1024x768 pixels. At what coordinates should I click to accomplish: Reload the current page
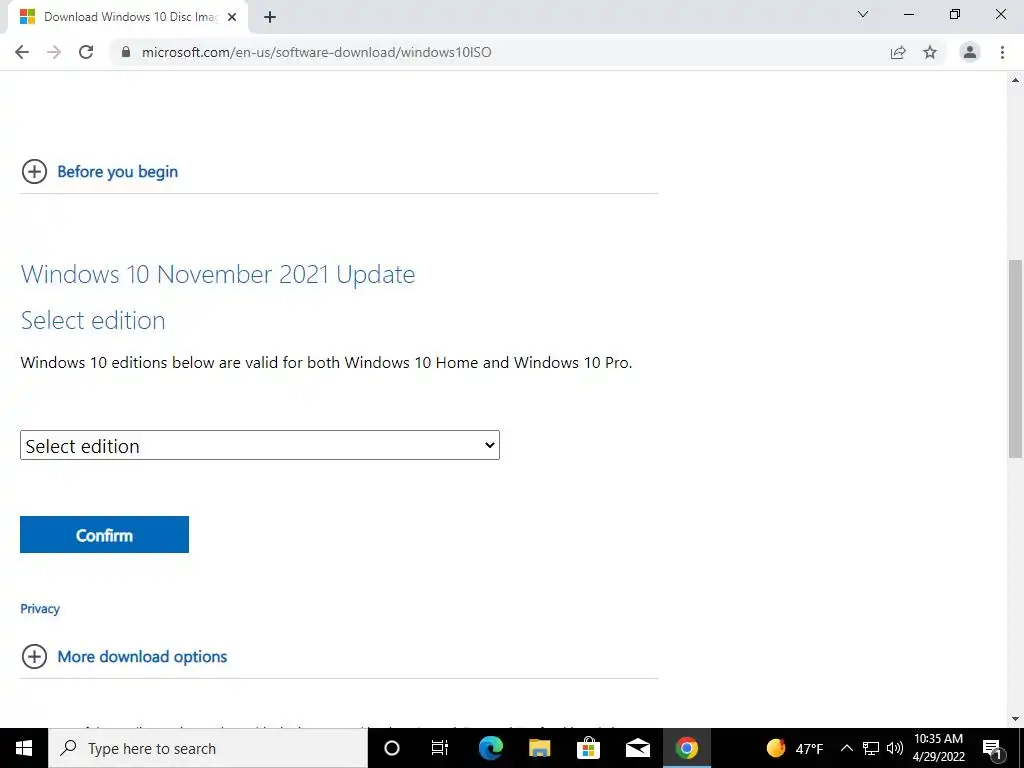tap(86, 52)
